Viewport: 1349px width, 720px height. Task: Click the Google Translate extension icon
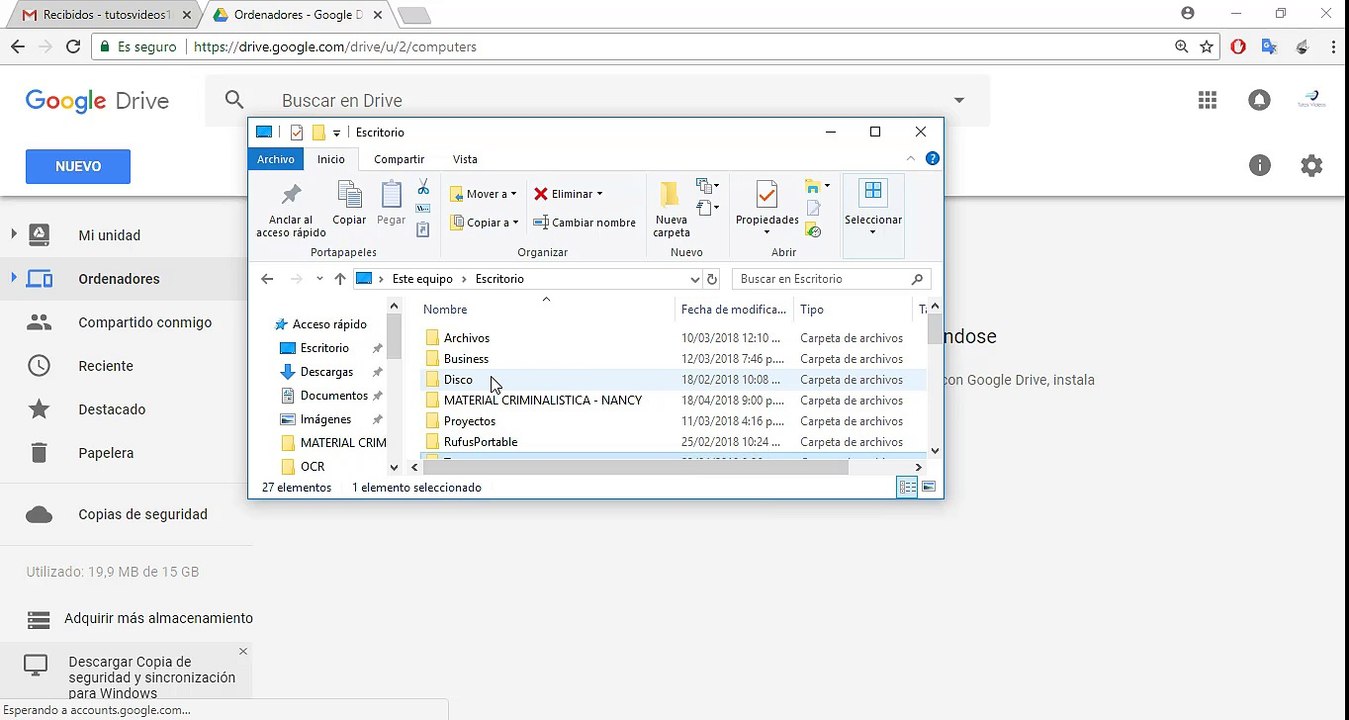[1269, 47]
